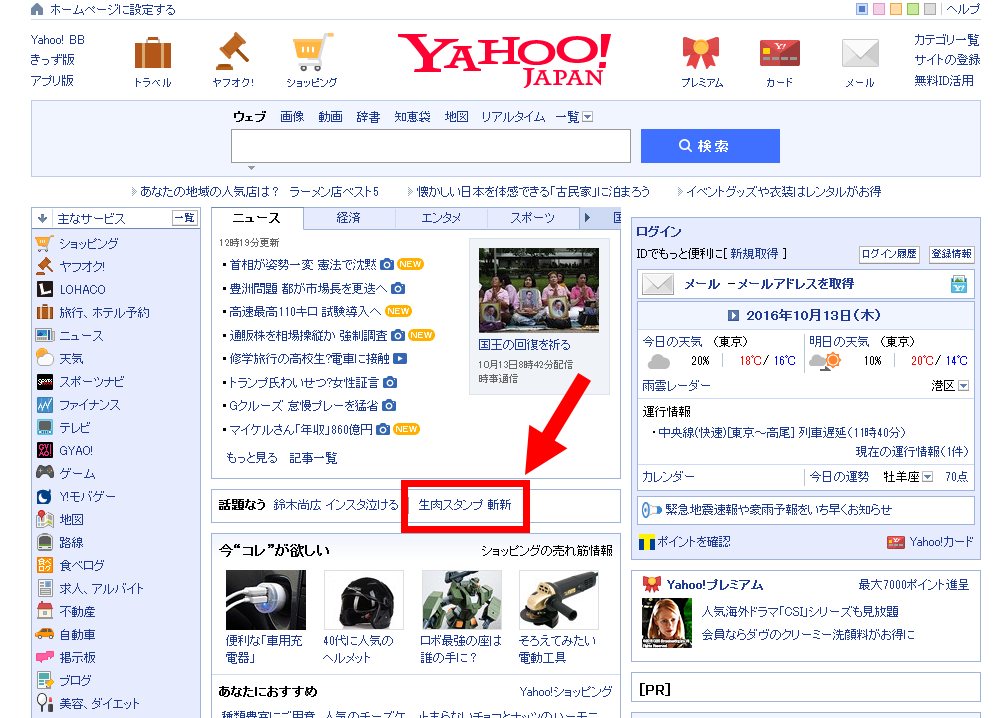Open the power tool product thumbnail
Screen dimensions: 998x718
pyautogui.click(x=559, y=600)
